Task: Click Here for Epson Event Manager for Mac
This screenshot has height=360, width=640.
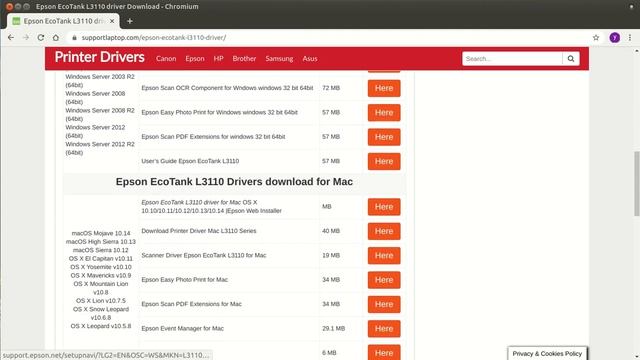Action: pyautogui.click(x=384, y=329)
